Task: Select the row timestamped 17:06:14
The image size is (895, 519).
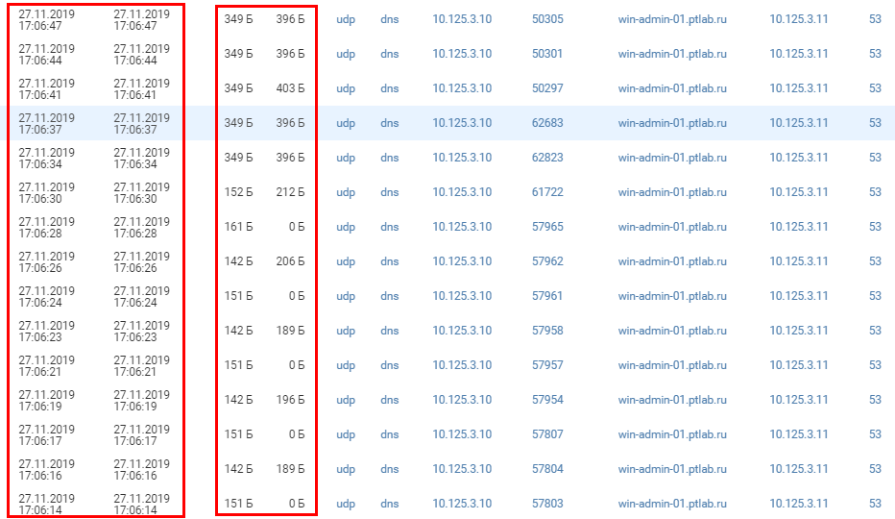Action: coord(46,504)
